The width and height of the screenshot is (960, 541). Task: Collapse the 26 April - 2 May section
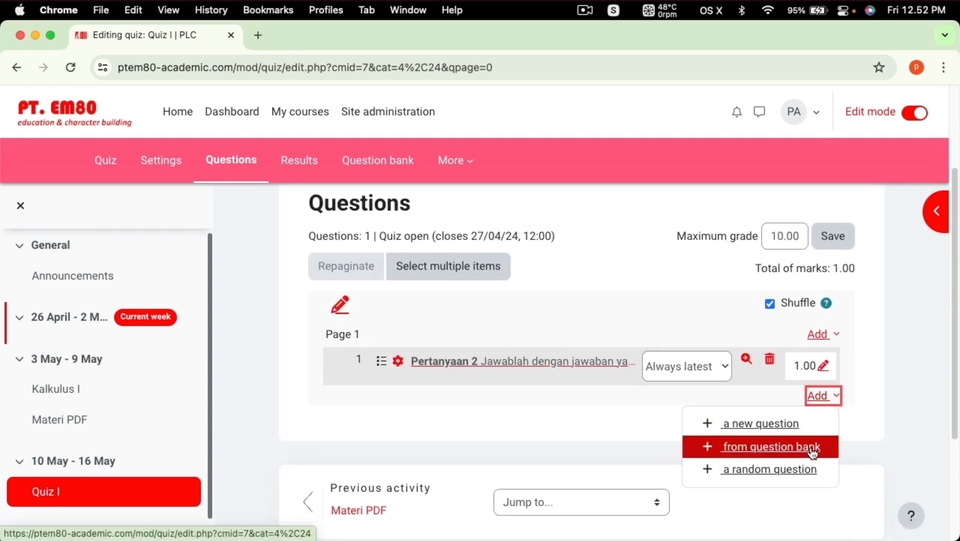19,318
